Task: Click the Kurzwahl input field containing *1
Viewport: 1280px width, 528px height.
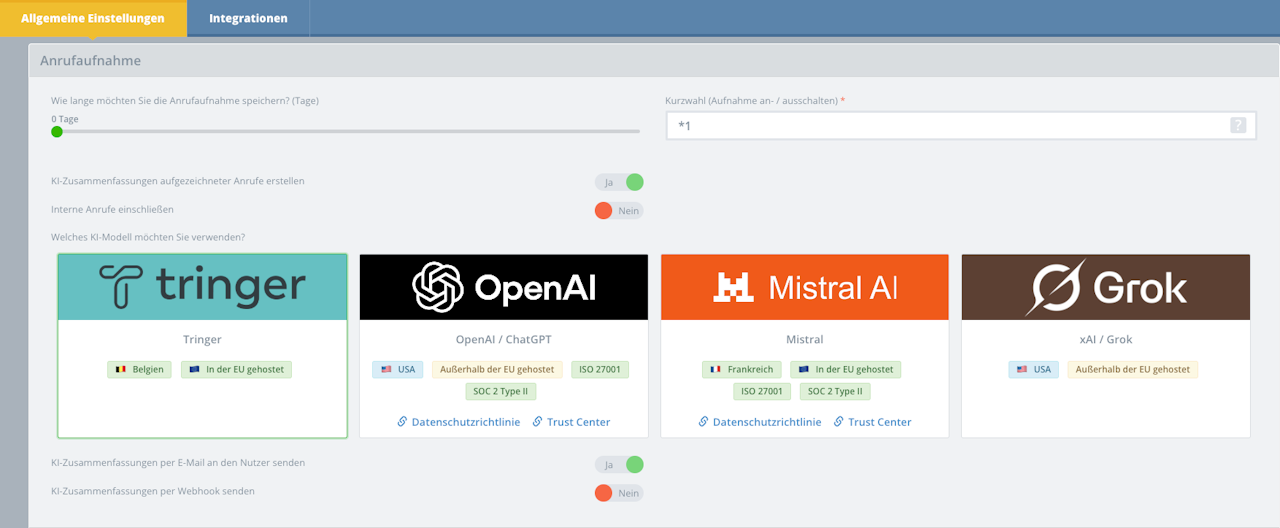Action: (x=958, y=125)
